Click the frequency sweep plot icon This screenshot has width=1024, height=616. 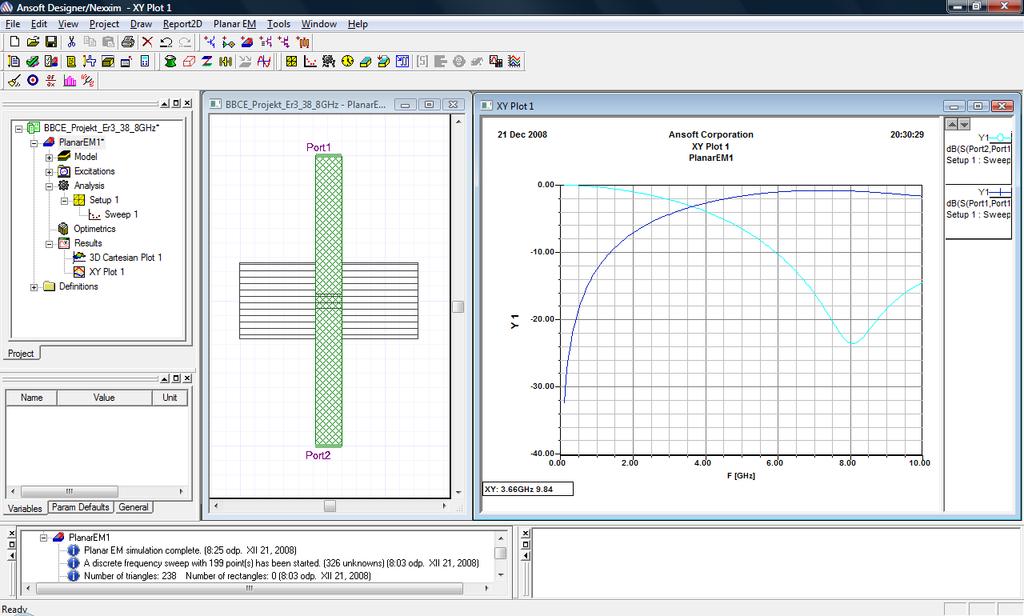[310, 61]
